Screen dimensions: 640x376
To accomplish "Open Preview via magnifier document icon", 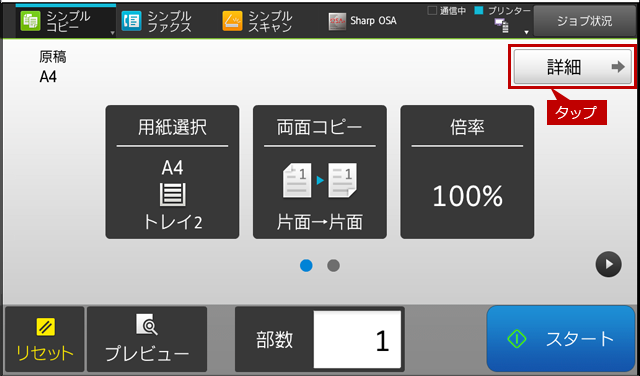I will click(147, 325).
